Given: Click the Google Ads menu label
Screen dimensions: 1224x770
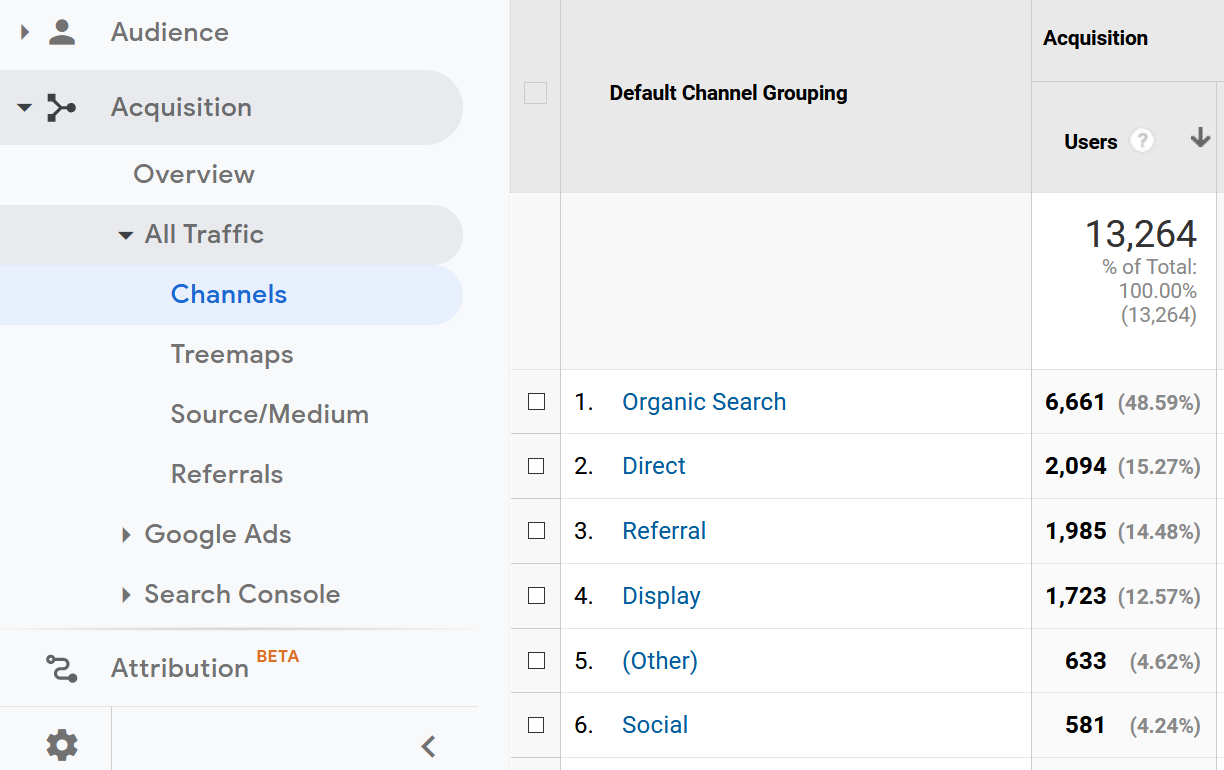Looking at the screenshot, I should click(x=218, y=534).
